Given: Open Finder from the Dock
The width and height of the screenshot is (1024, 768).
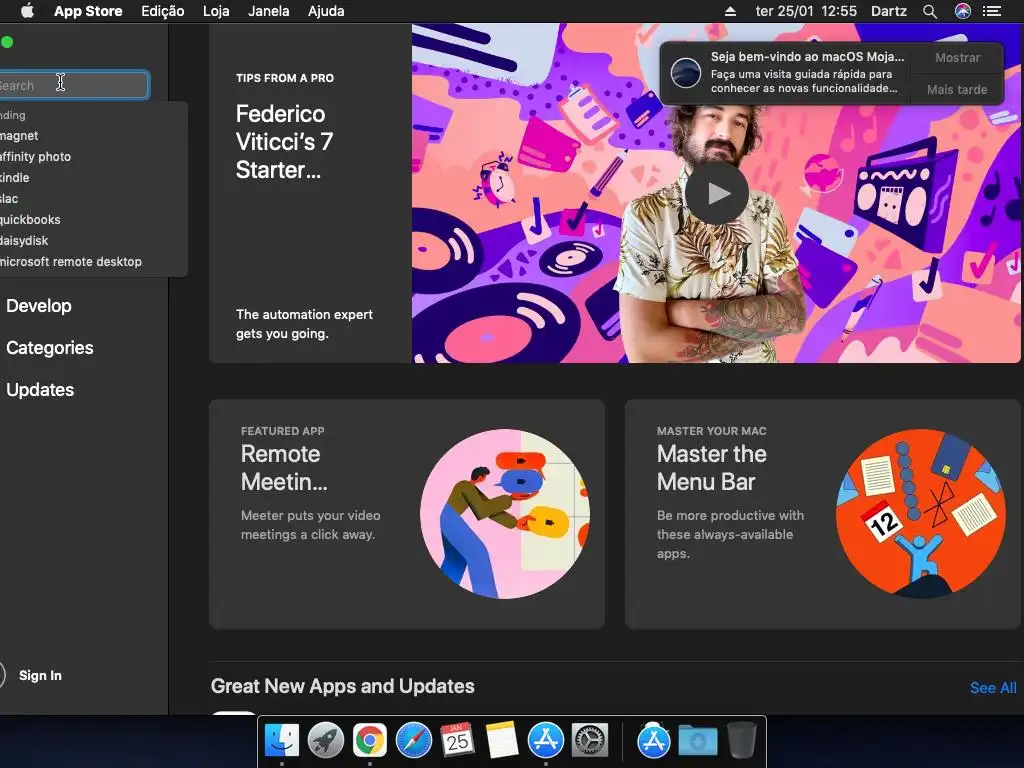Looking at the screenshot, I should 281,741.
